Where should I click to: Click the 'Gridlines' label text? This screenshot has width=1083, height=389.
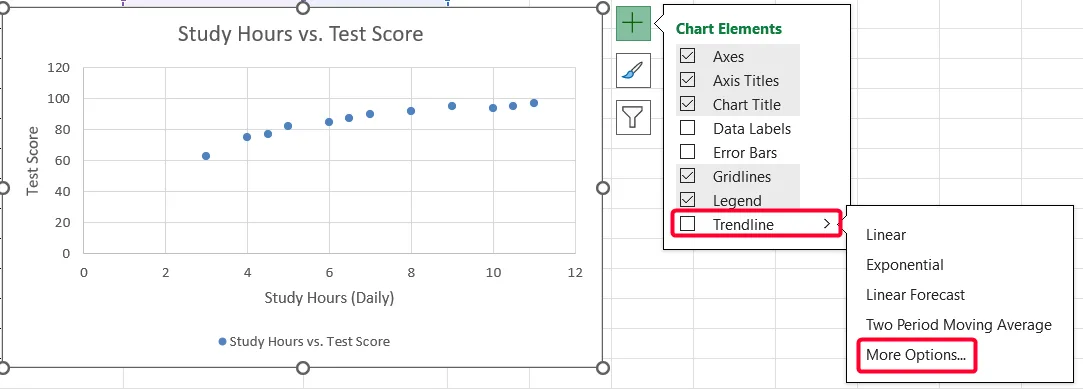(x=742, y=177)
